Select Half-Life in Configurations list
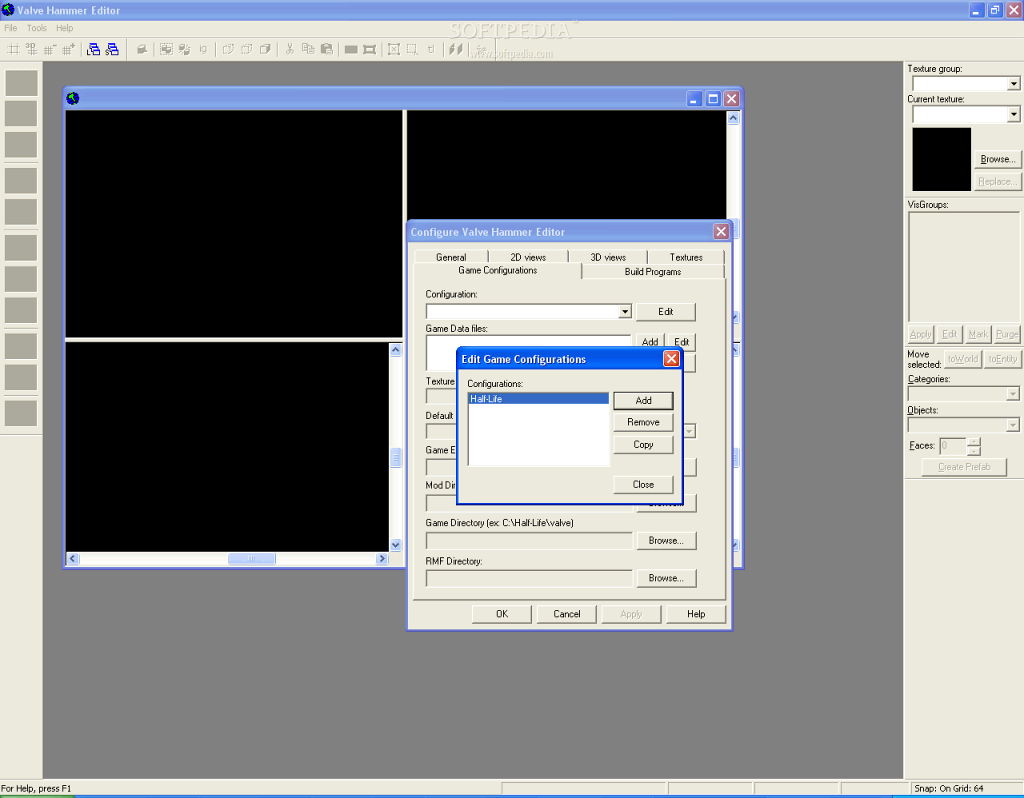The image size is (1024, 798). [x=539, y=398]
